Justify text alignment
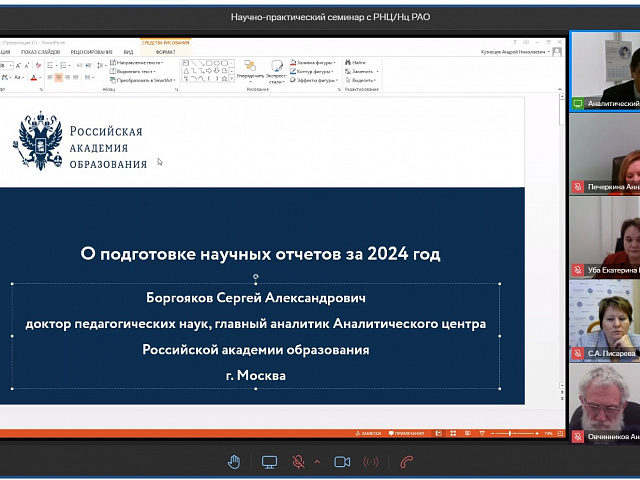 [76, 77]
